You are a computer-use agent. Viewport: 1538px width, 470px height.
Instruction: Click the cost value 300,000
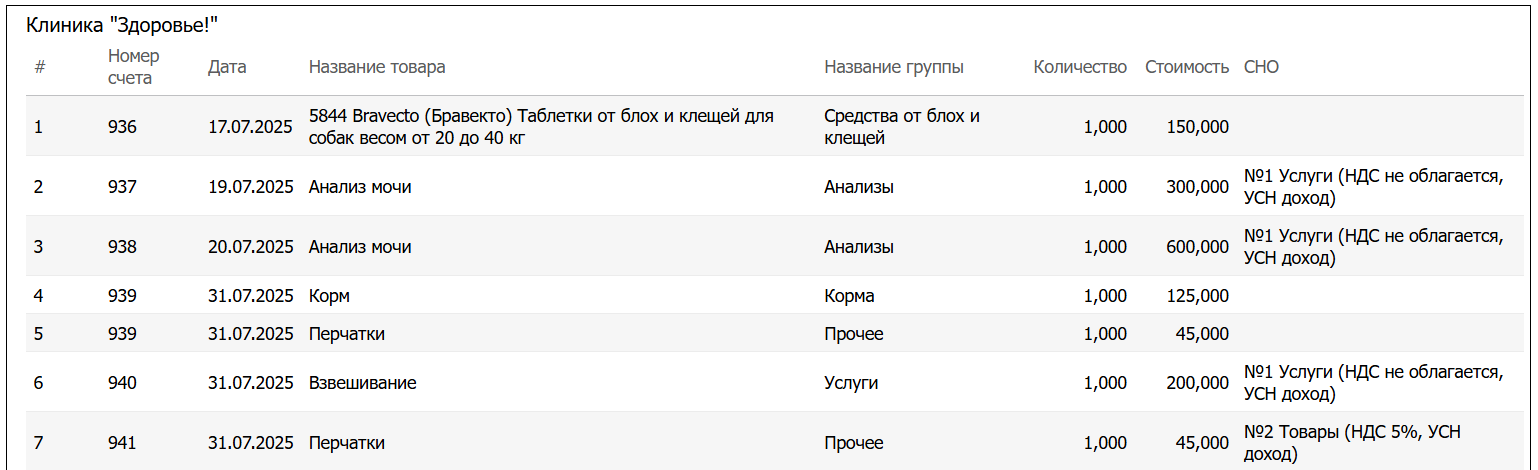[1197, 187]
